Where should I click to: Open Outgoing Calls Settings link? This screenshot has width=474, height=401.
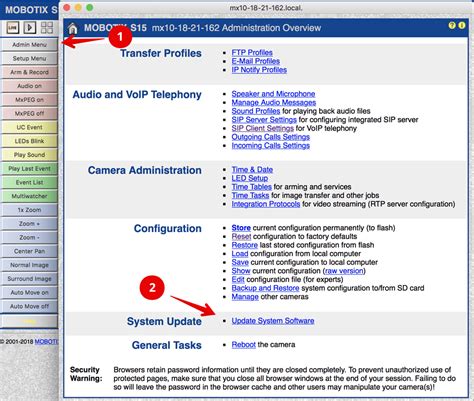[271, 137]
